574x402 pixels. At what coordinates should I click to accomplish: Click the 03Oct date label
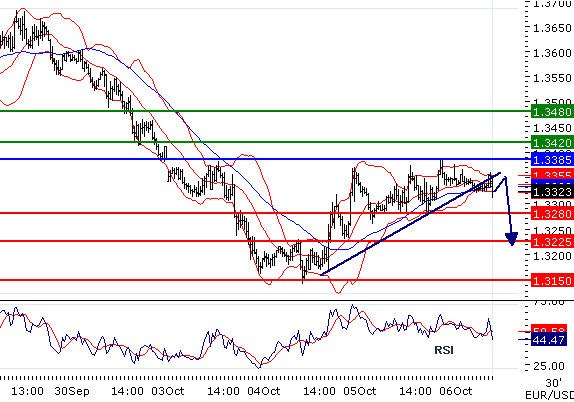(x=168, y=391)
